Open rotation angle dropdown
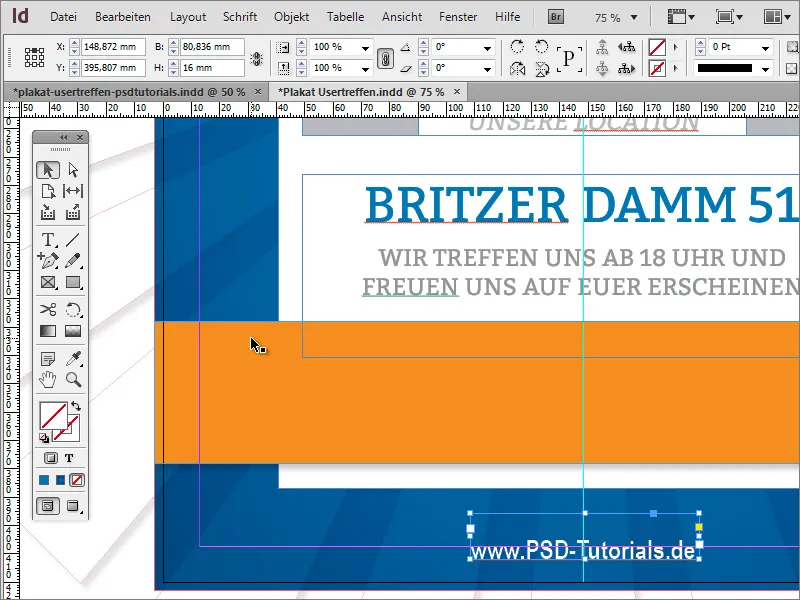The image size is (800, 600). tap(488, 47)
